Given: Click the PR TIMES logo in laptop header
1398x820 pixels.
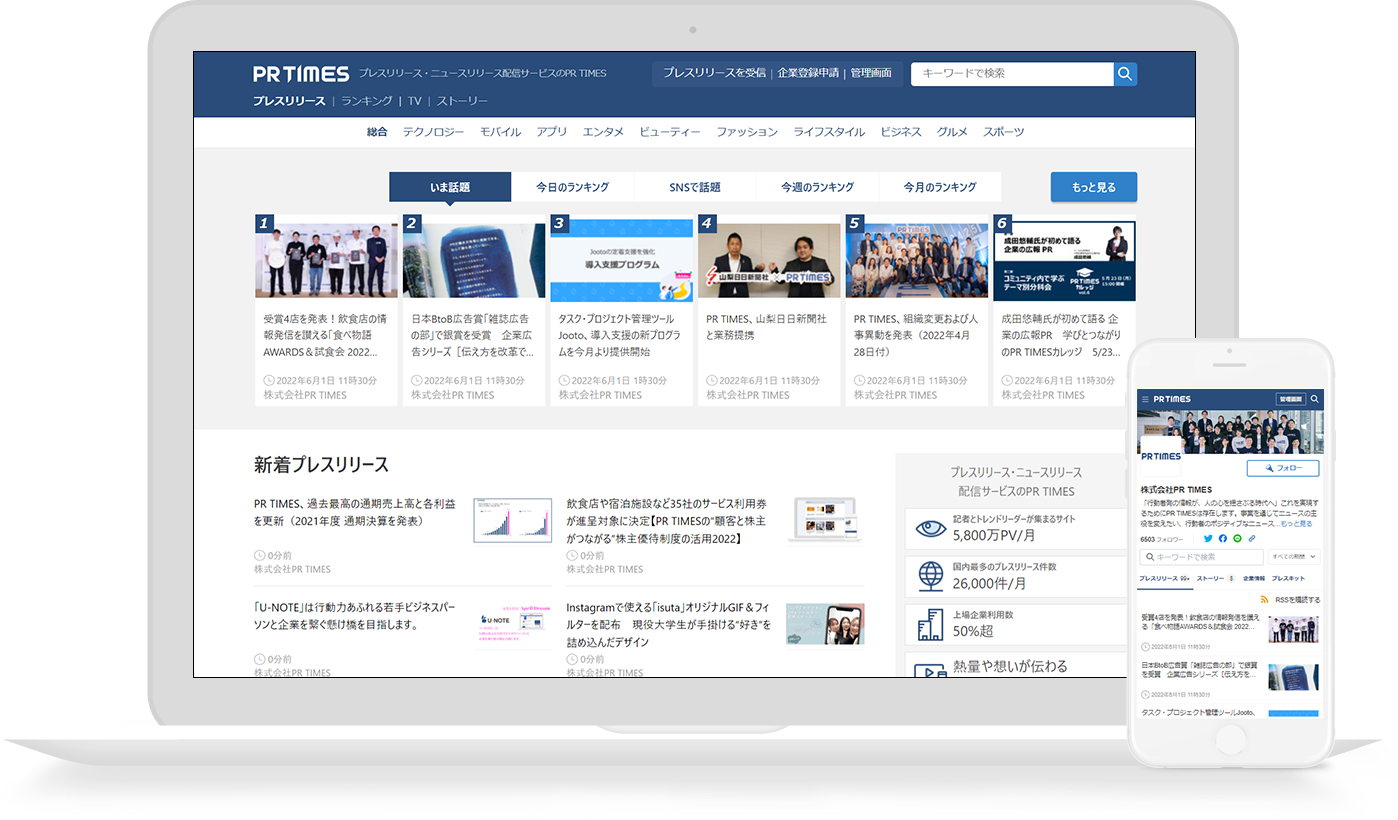Looking at the screenshot, I should tap(301, 74).
